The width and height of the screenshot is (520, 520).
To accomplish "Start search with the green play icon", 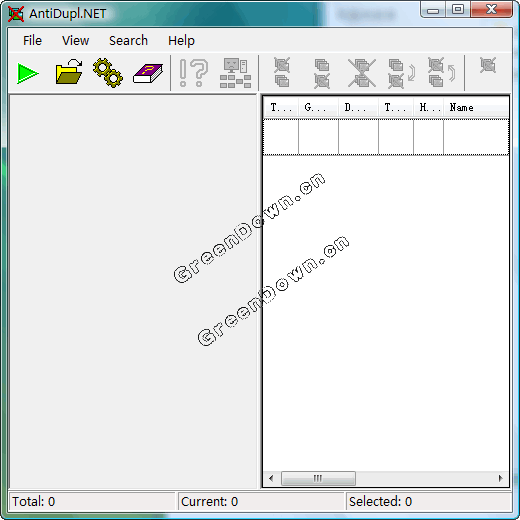I will click(28, 73).
